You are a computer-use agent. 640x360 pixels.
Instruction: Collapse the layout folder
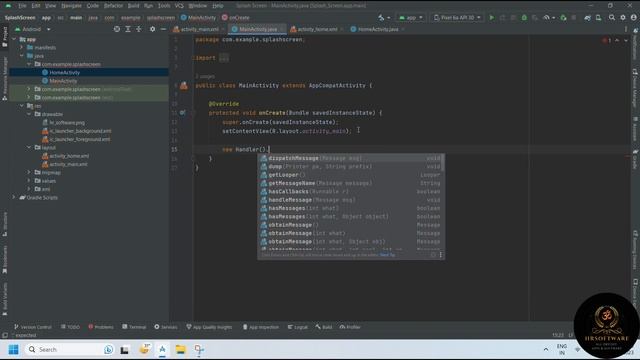point(29,147)
